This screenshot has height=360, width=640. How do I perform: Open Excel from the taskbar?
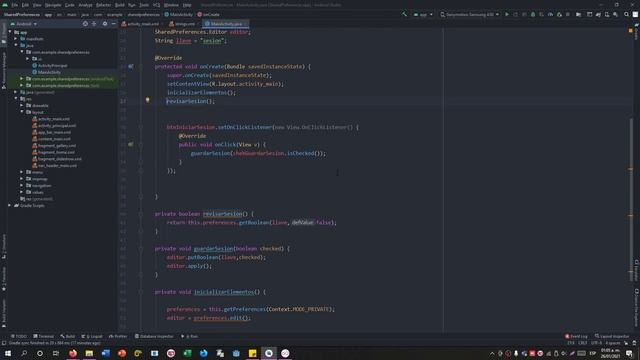pos(187,353)
